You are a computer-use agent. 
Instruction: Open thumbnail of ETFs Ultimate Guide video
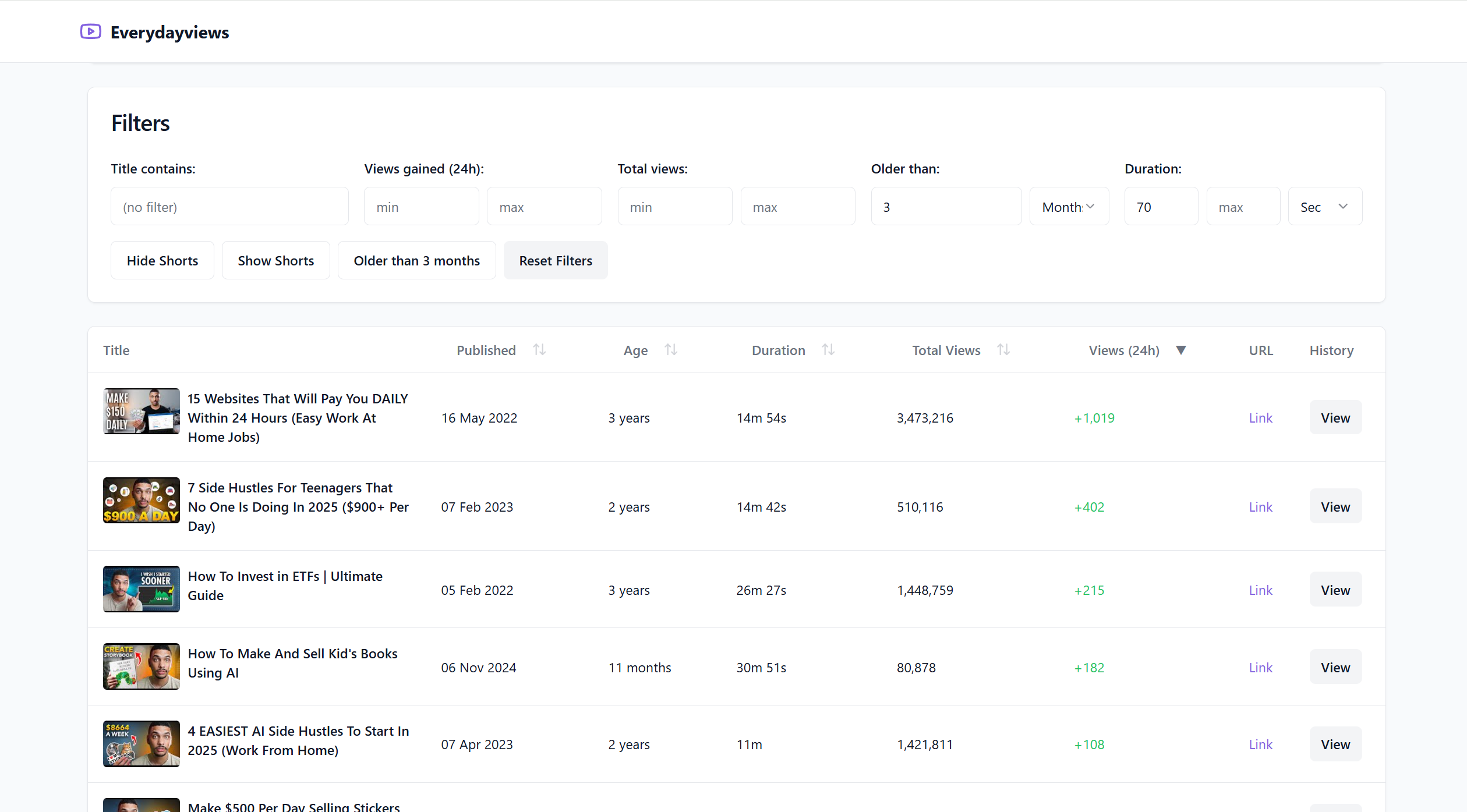tap(141, 589)
